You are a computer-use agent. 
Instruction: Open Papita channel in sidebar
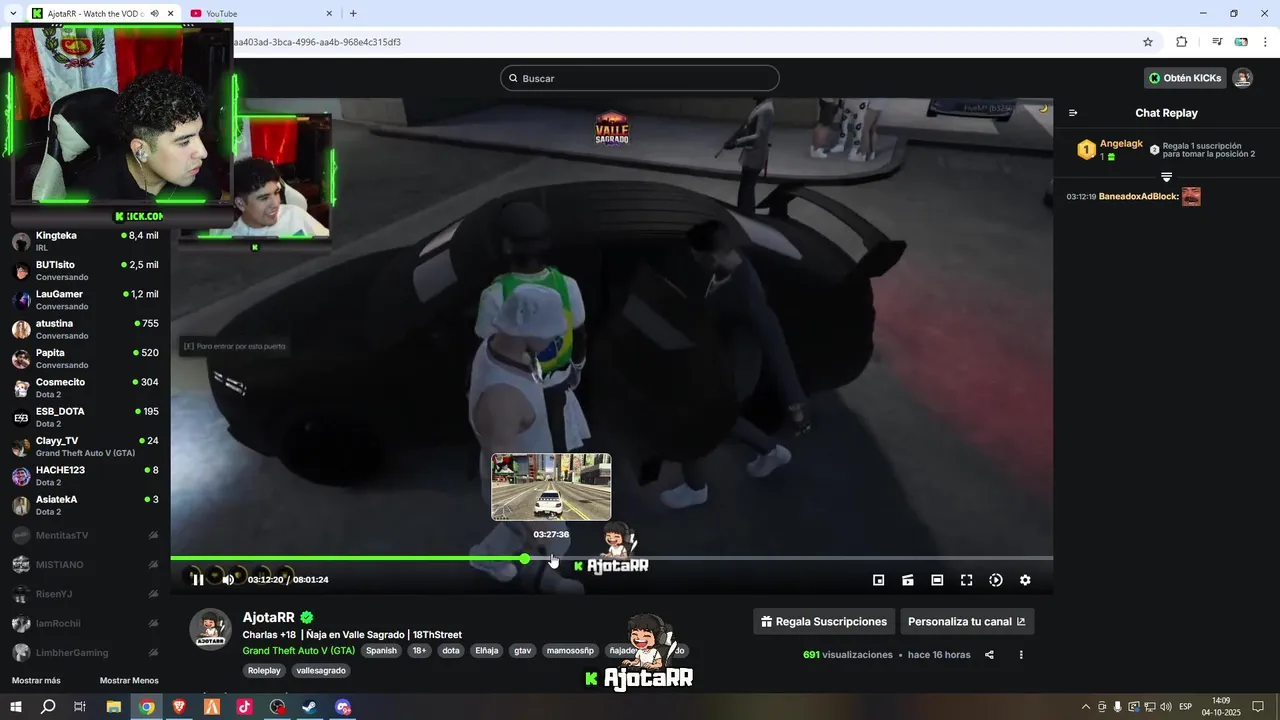pos(85,358)
